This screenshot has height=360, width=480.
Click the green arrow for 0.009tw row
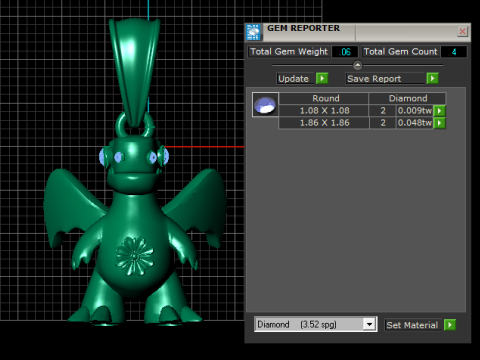(440, 111)
